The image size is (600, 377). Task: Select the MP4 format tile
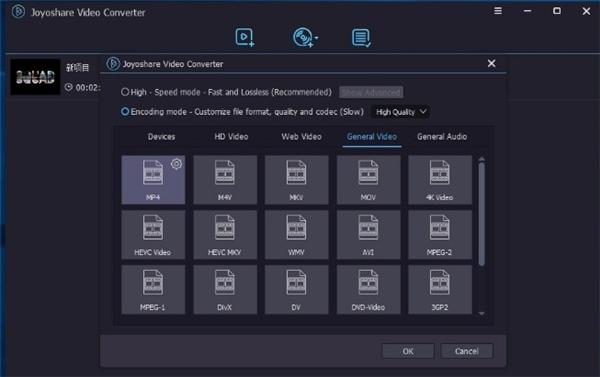coord(153,180)
